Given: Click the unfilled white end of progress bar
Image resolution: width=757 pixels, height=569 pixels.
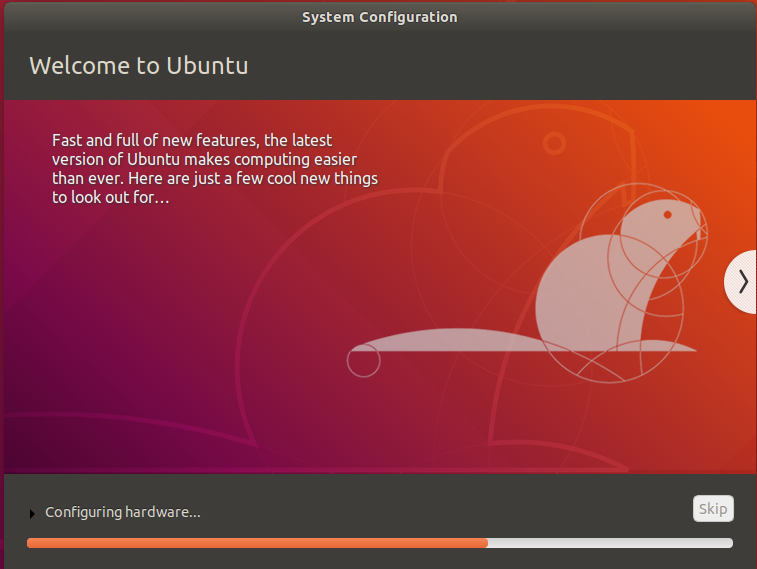Looking at the screenshot, I should click(x=610, y=543).
